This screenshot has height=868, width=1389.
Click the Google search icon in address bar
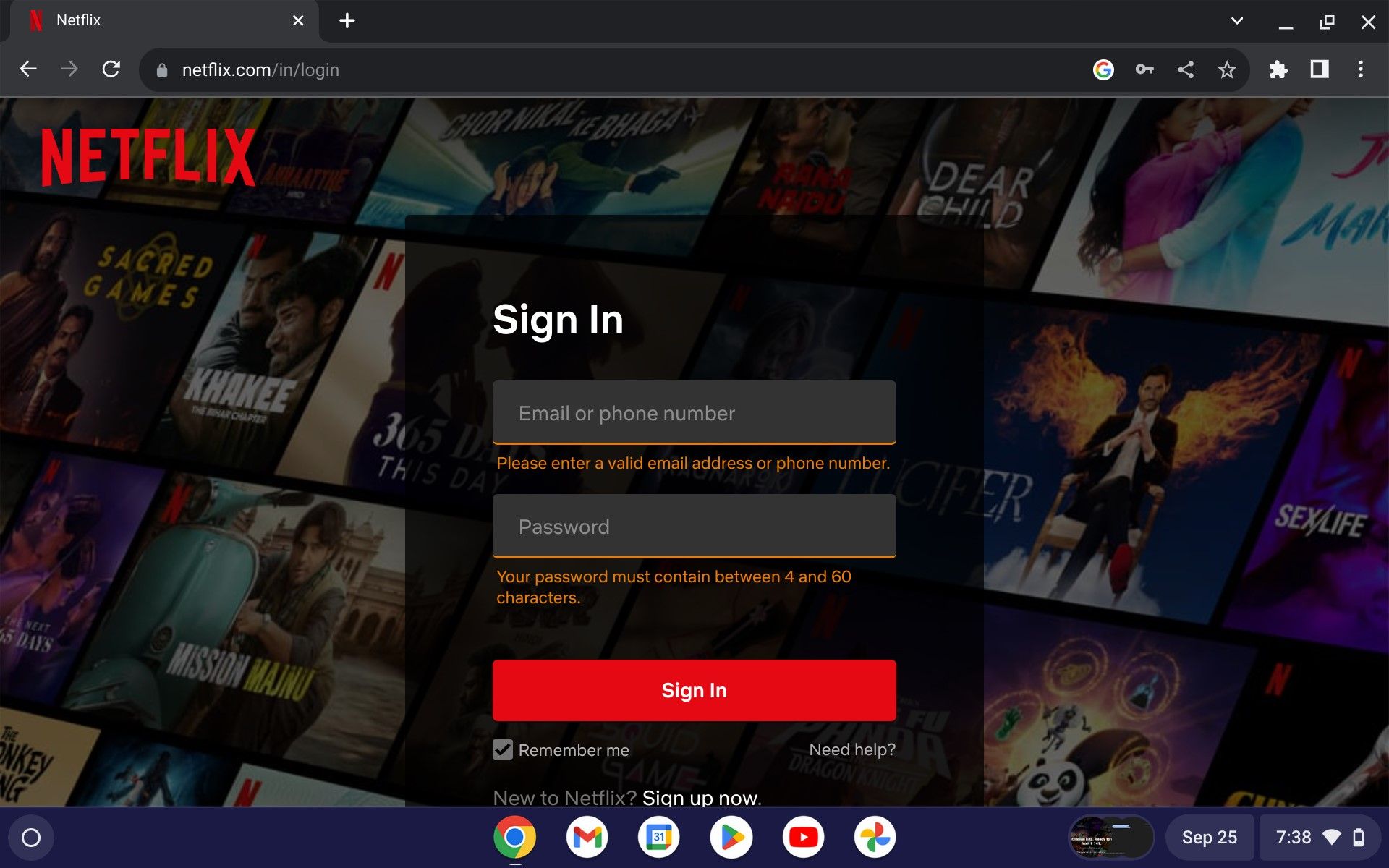click(1103, 69)
